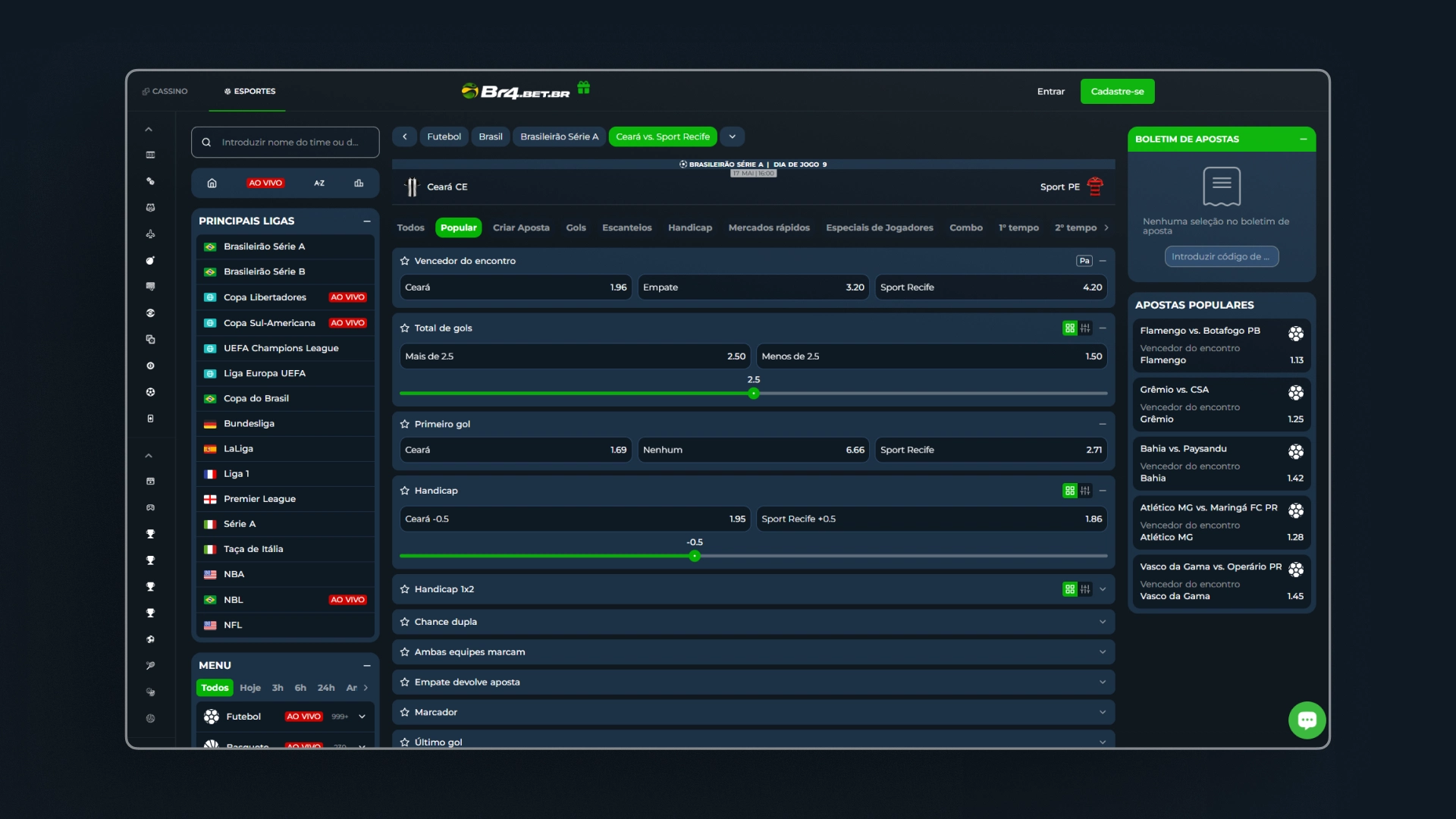The image size is (1456, 819).
Task: Open the game controller icon in sidebar
Action: [x=150, y=507]
